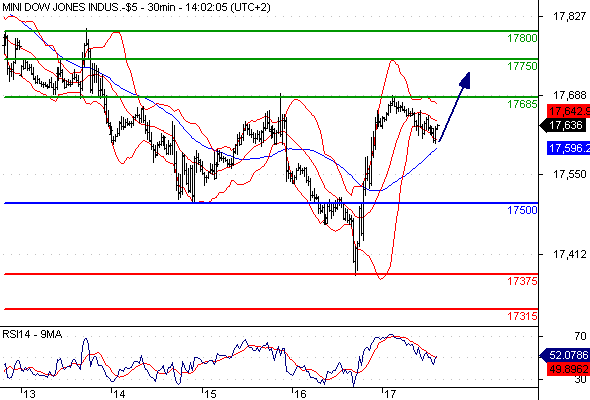
Task: Click the red 17,642 price tag
Action: click(569, 111)
